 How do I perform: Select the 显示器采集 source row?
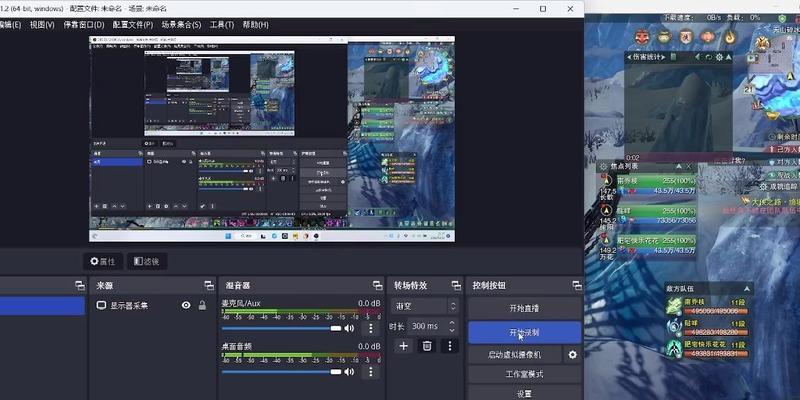pos(153,306)
